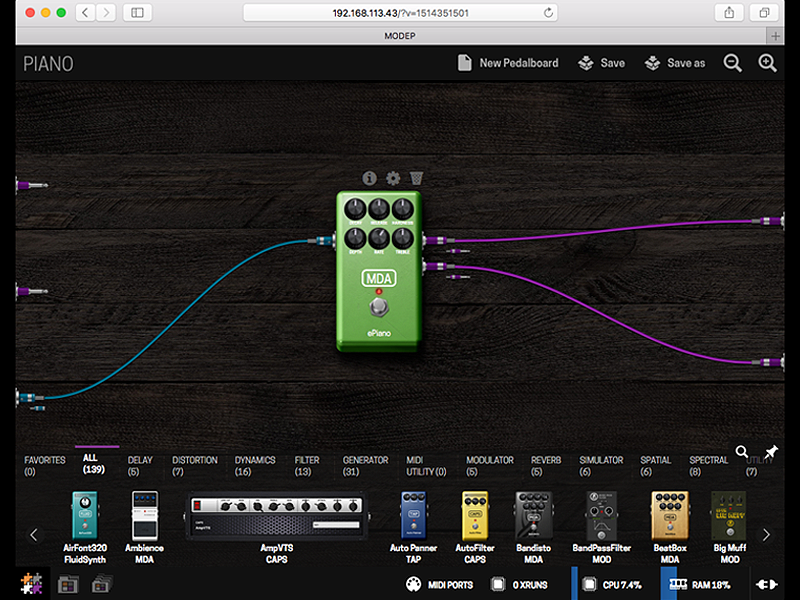Click Save as in the top bar

674,63
